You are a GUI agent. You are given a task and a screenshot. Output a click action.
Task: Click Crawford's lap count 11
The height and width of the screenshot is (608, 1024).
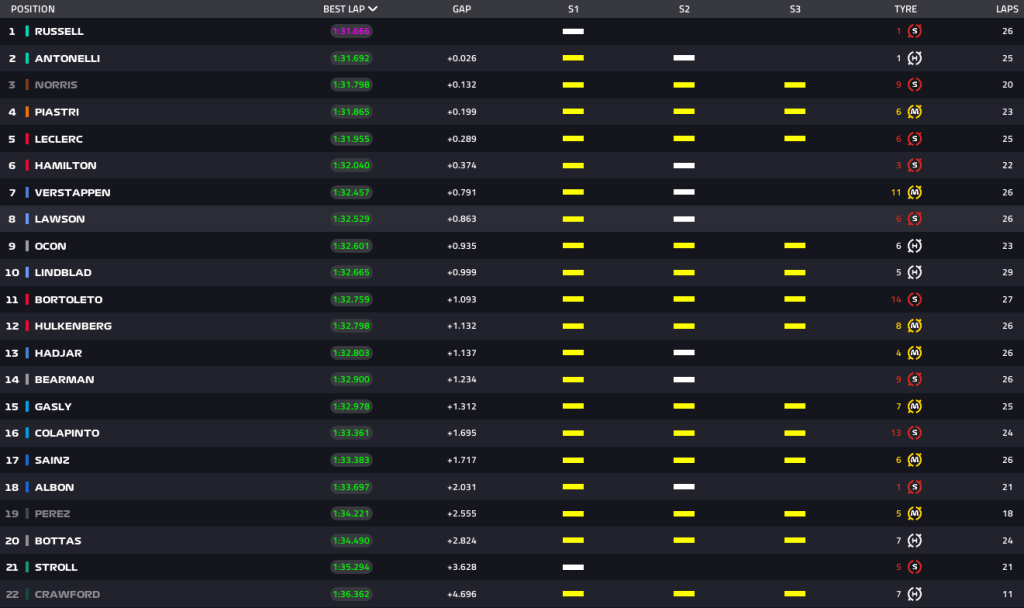pos(1008,594)
